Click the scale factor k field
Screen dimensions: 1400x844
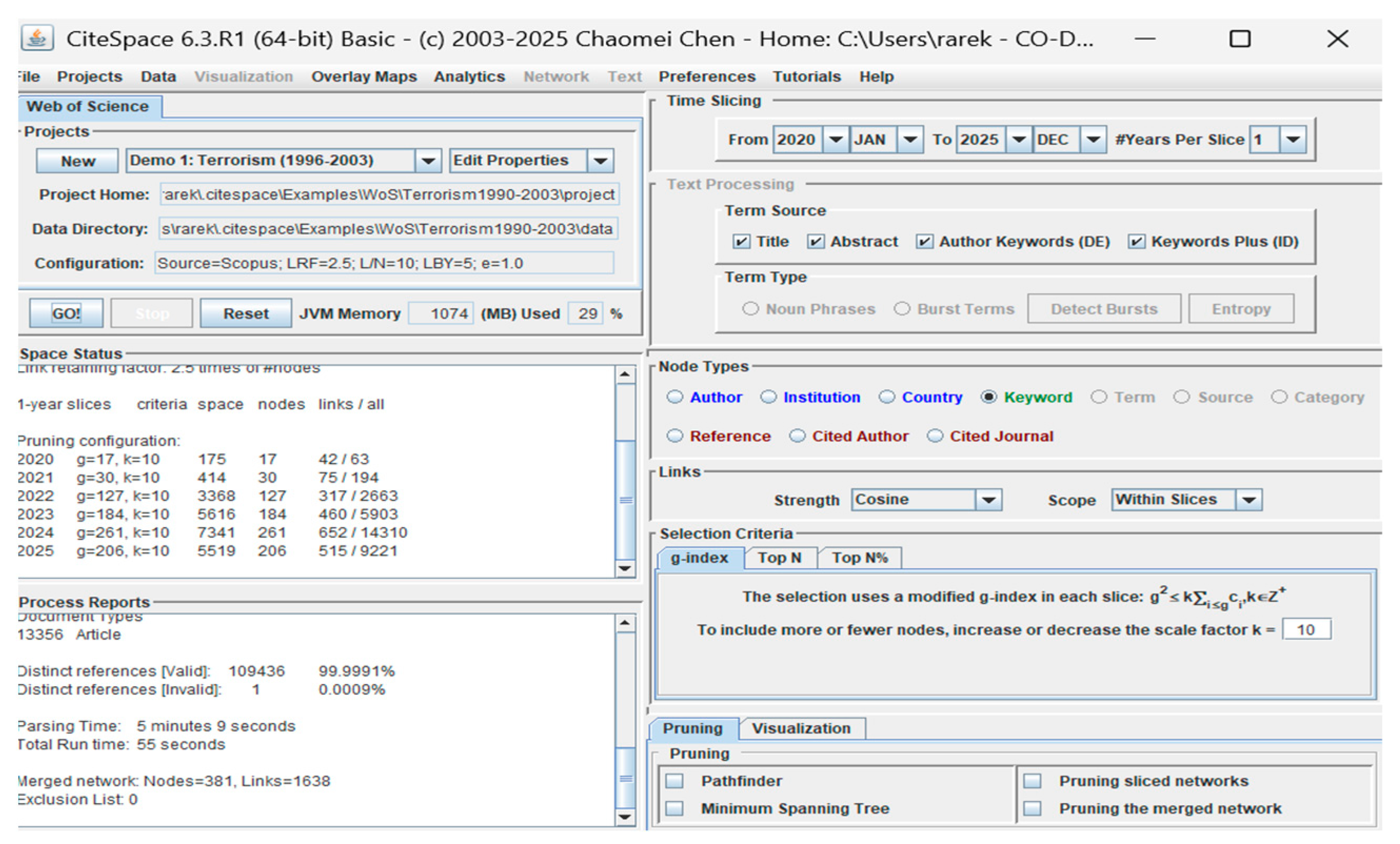pyautogui.click(x=1306, y=629)
